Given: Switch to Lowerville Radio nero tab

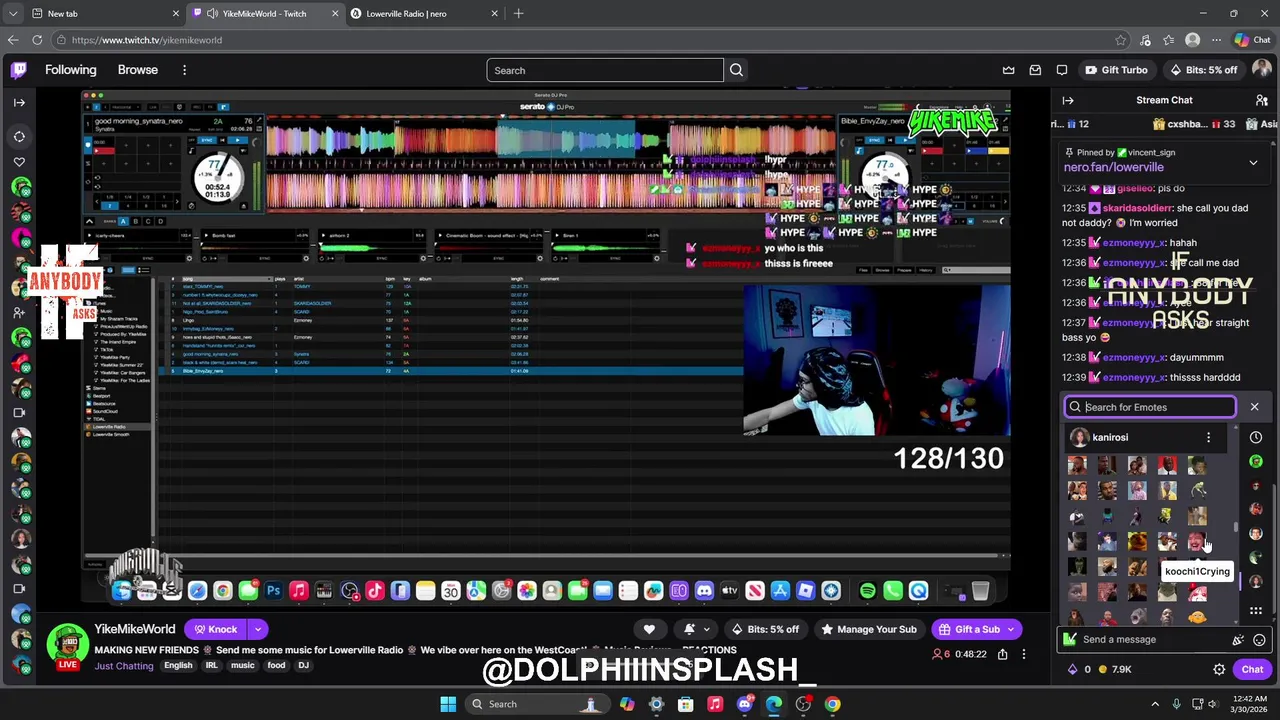Looking at the screenshot, I should click(x=423, y=13).
